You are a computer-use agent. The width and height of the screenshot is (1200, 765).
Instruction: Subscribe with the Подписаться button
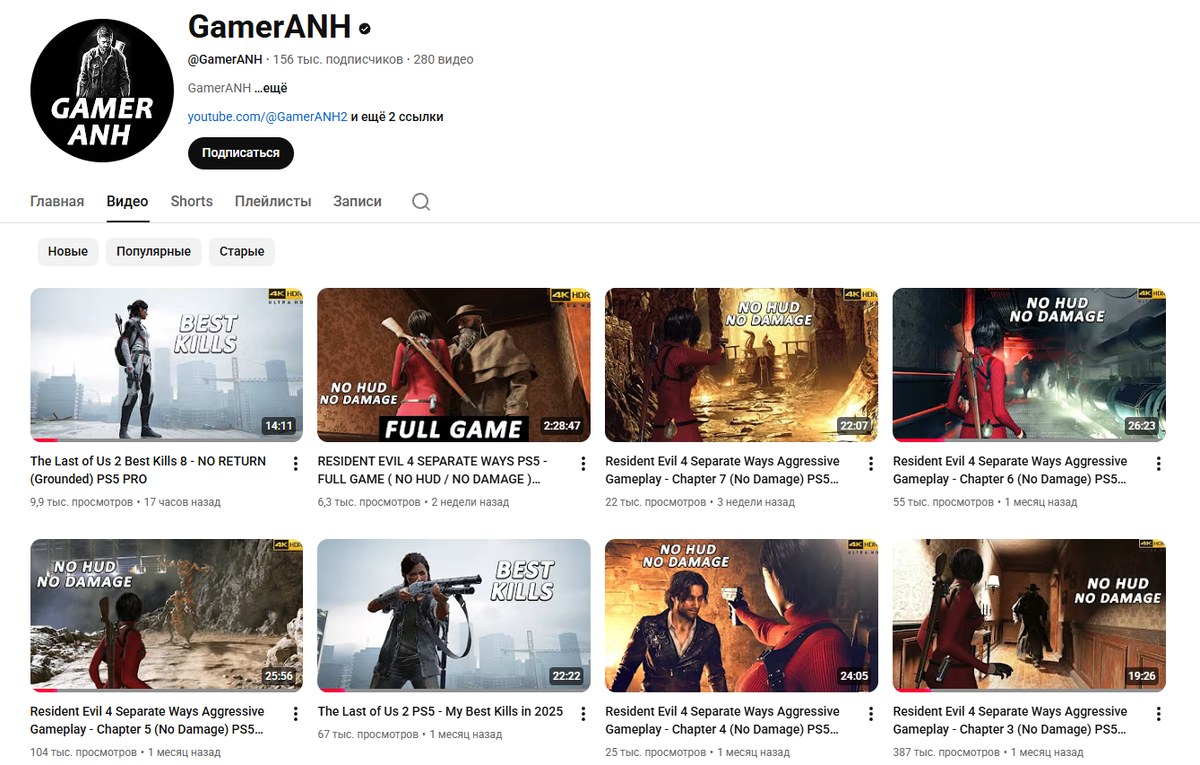[241, 153]
